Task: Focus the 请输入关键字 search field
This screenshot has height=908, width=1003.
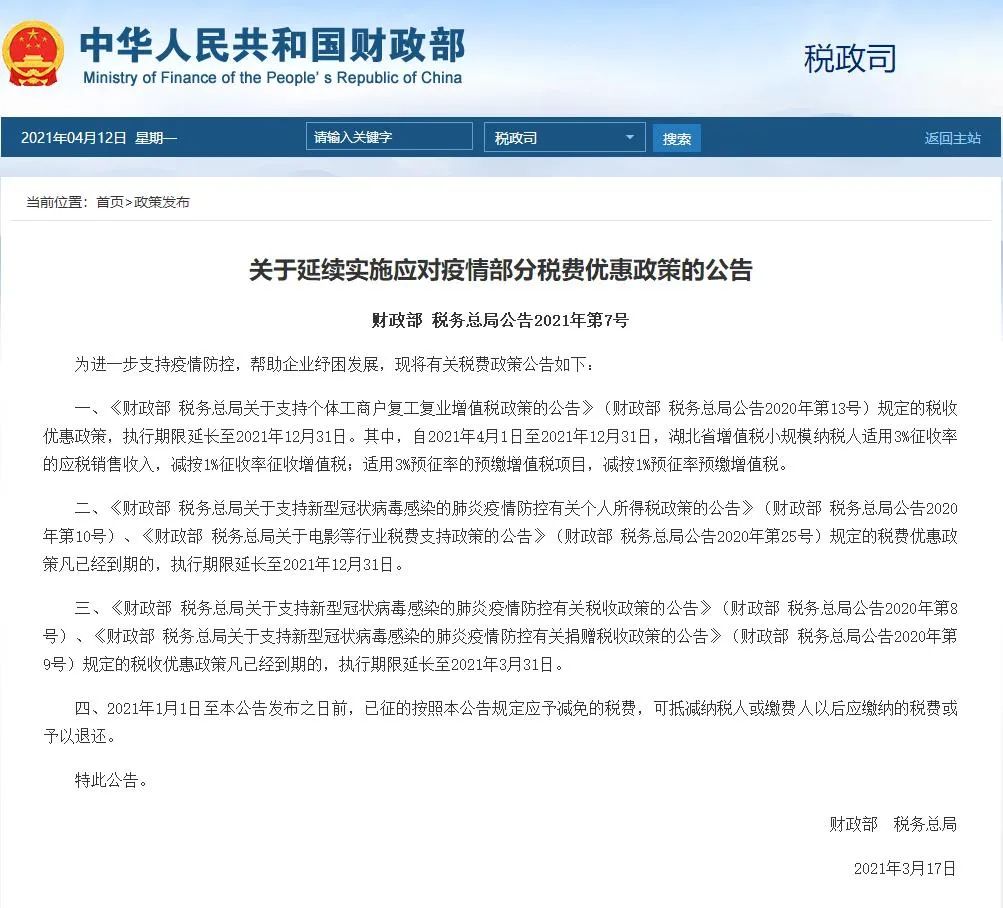Action: [x=389, y=137]
